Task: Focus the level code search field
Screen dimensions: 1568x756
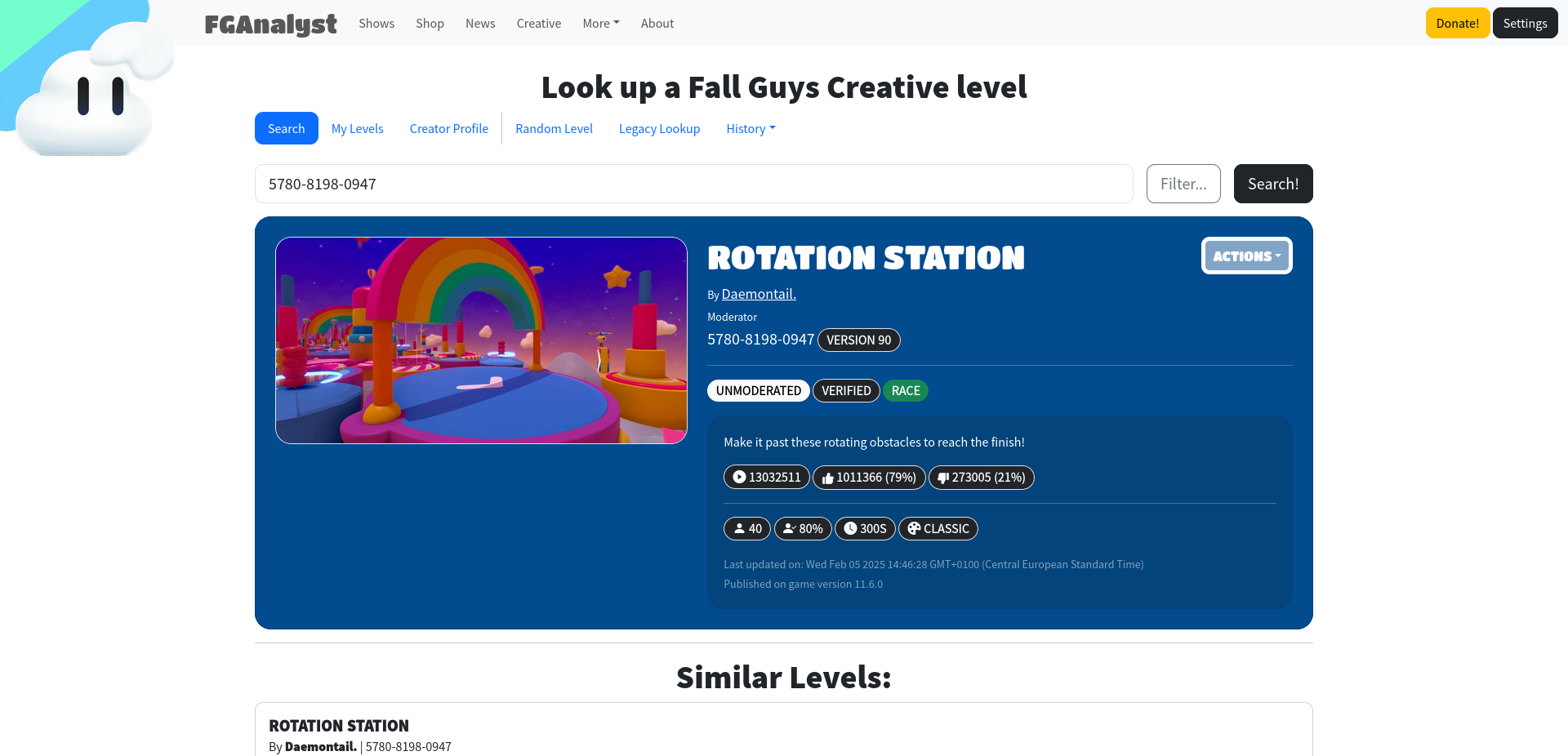Action: point(694,184)
